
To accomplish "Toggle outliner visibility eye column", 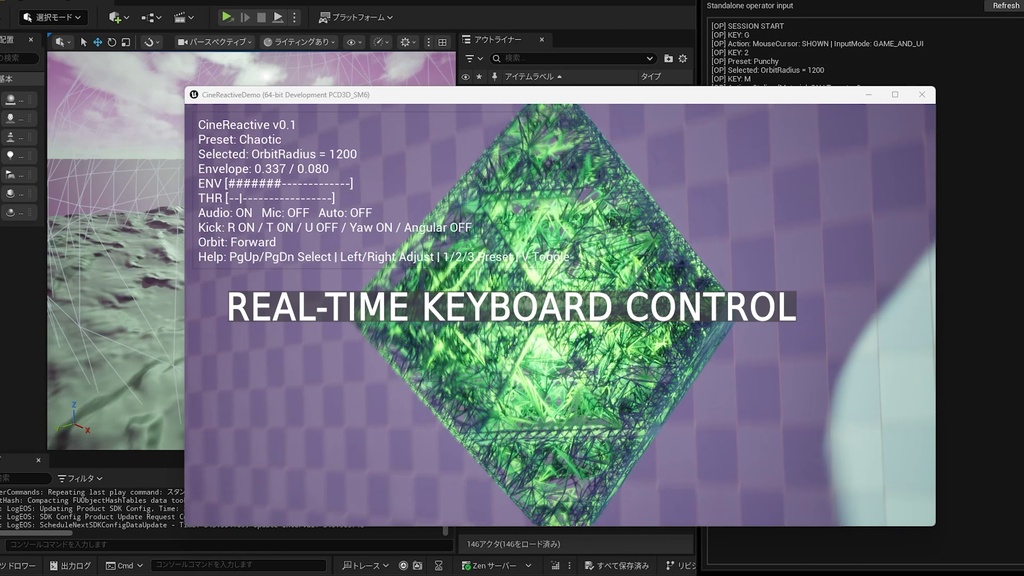I will (466, 76).
